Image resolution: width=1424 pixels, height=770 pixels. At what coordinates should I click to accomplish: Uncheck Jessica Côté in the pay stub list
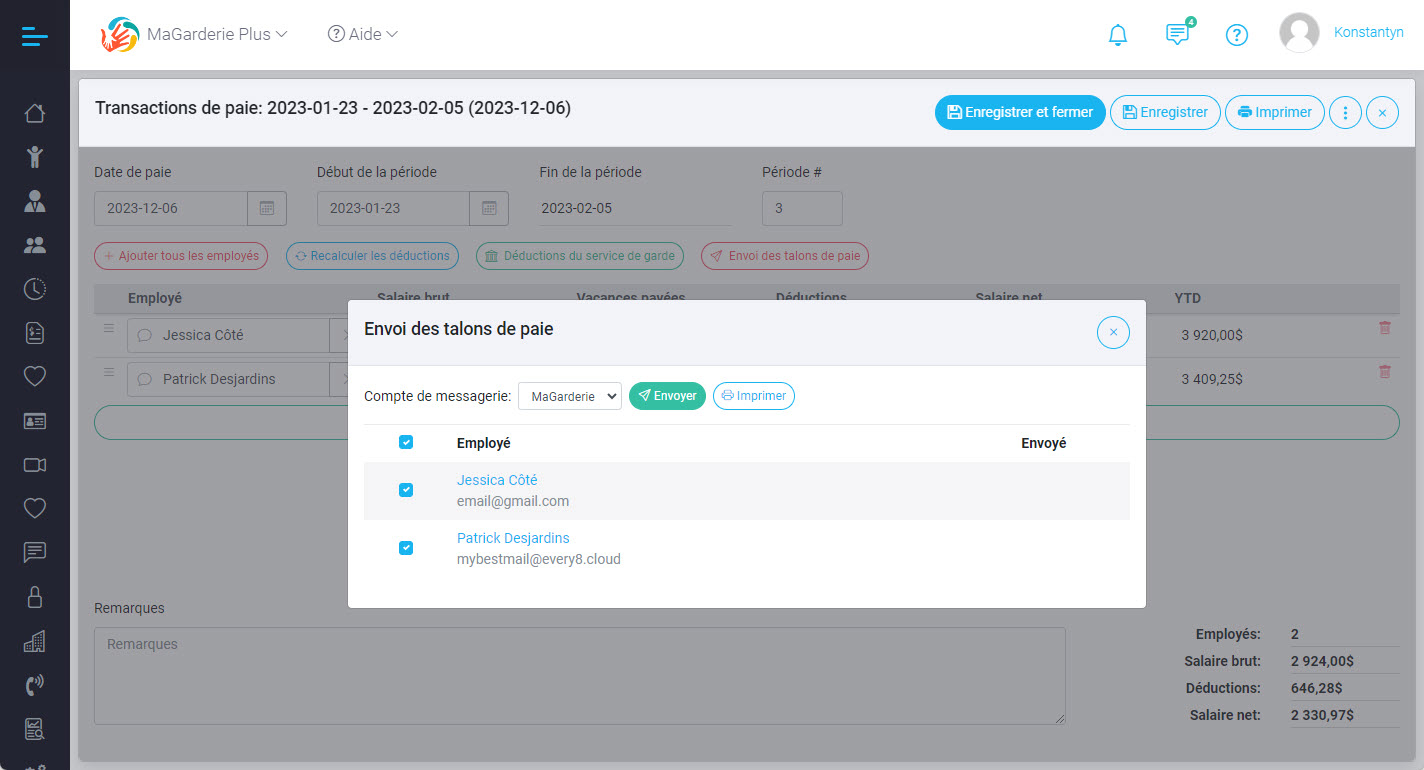tap(405, 490)
